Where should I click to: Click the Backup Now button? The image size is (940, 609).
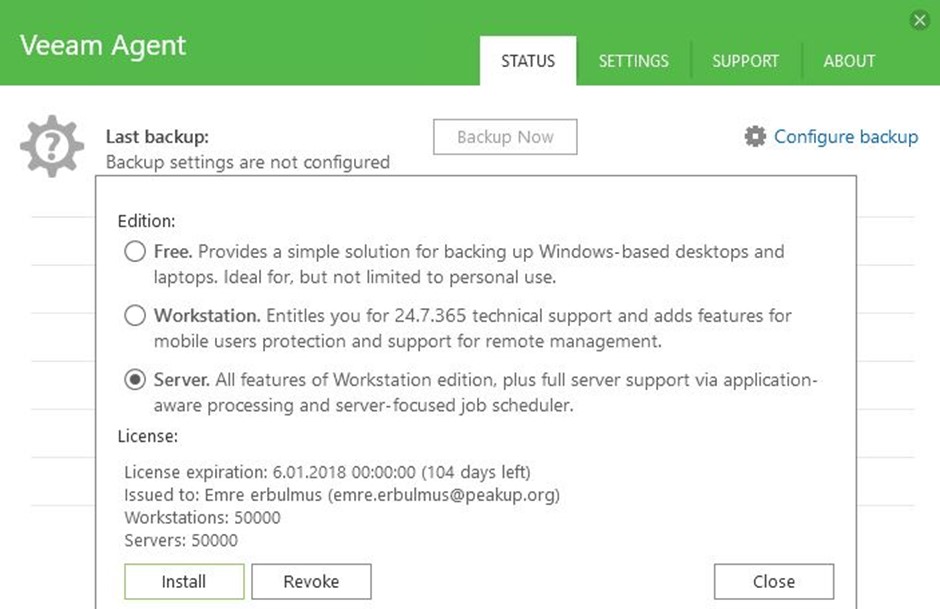pyautogui.click(x=505, y=137)
